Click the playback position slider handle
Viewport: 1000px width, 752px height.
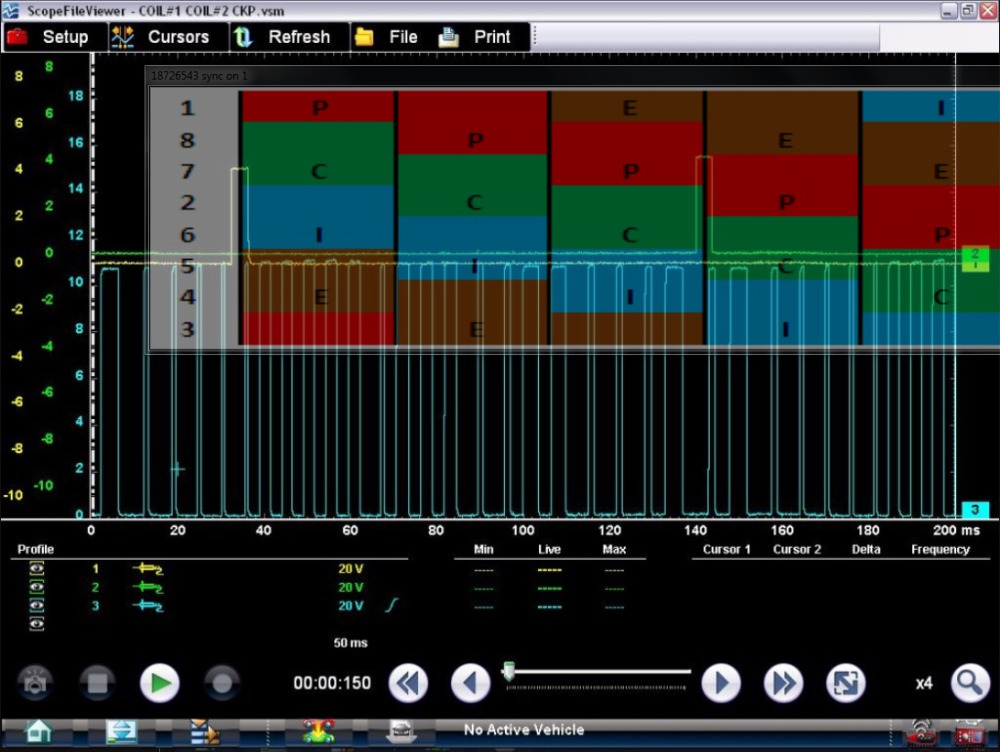point(508,673)
